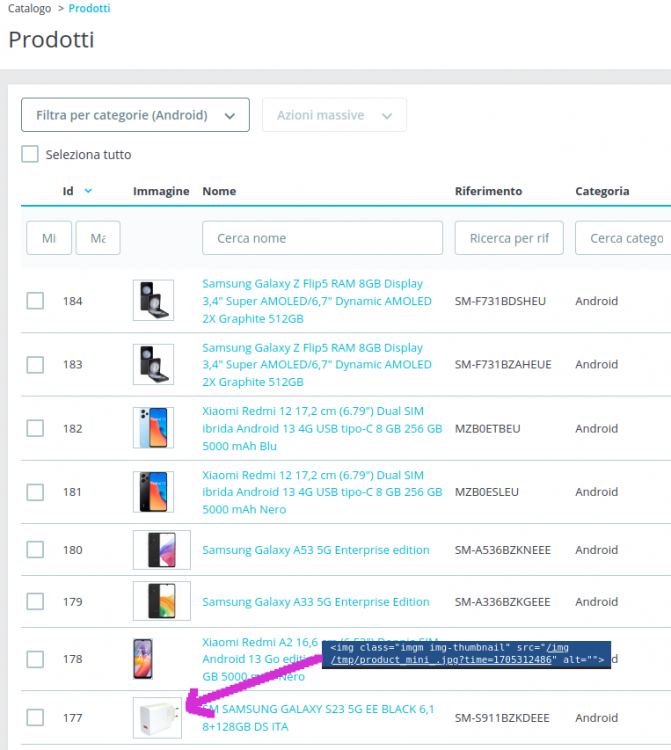671x750 pixels.
Task: Select the checkbox for product 179
Action: 35,601
